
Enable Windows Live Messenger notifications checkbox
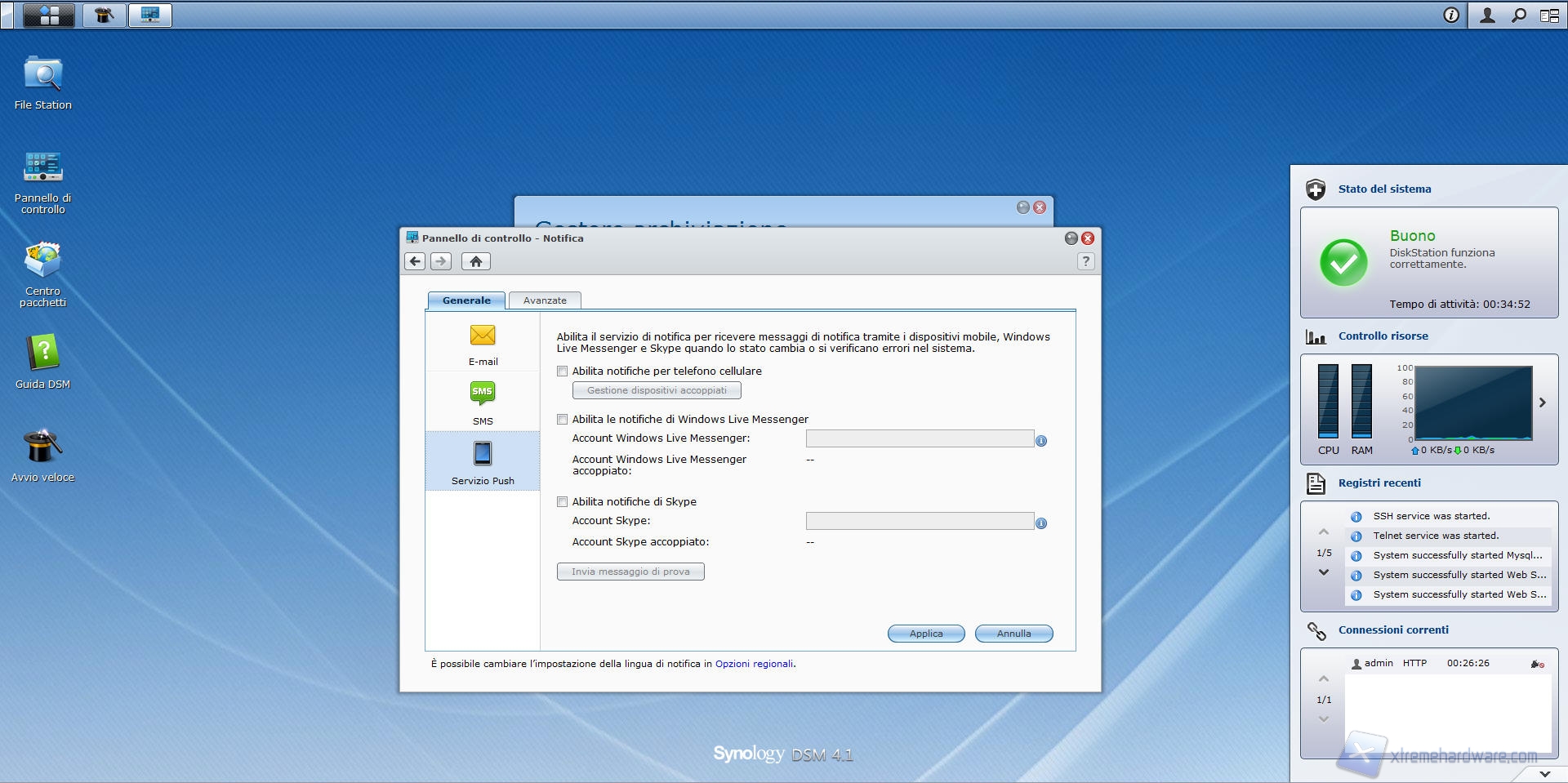[x=562, y=420]
